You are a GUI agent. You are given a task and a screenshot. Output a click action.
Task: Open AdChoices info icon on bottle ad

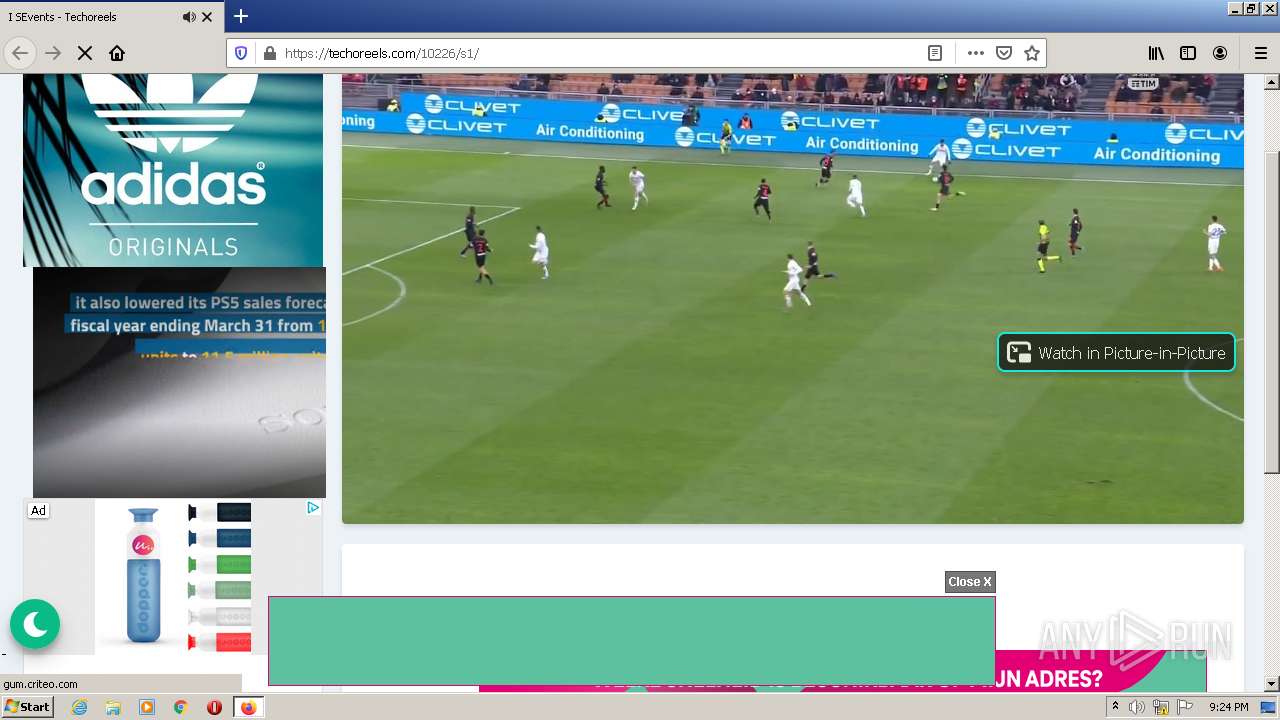point(313,508)
